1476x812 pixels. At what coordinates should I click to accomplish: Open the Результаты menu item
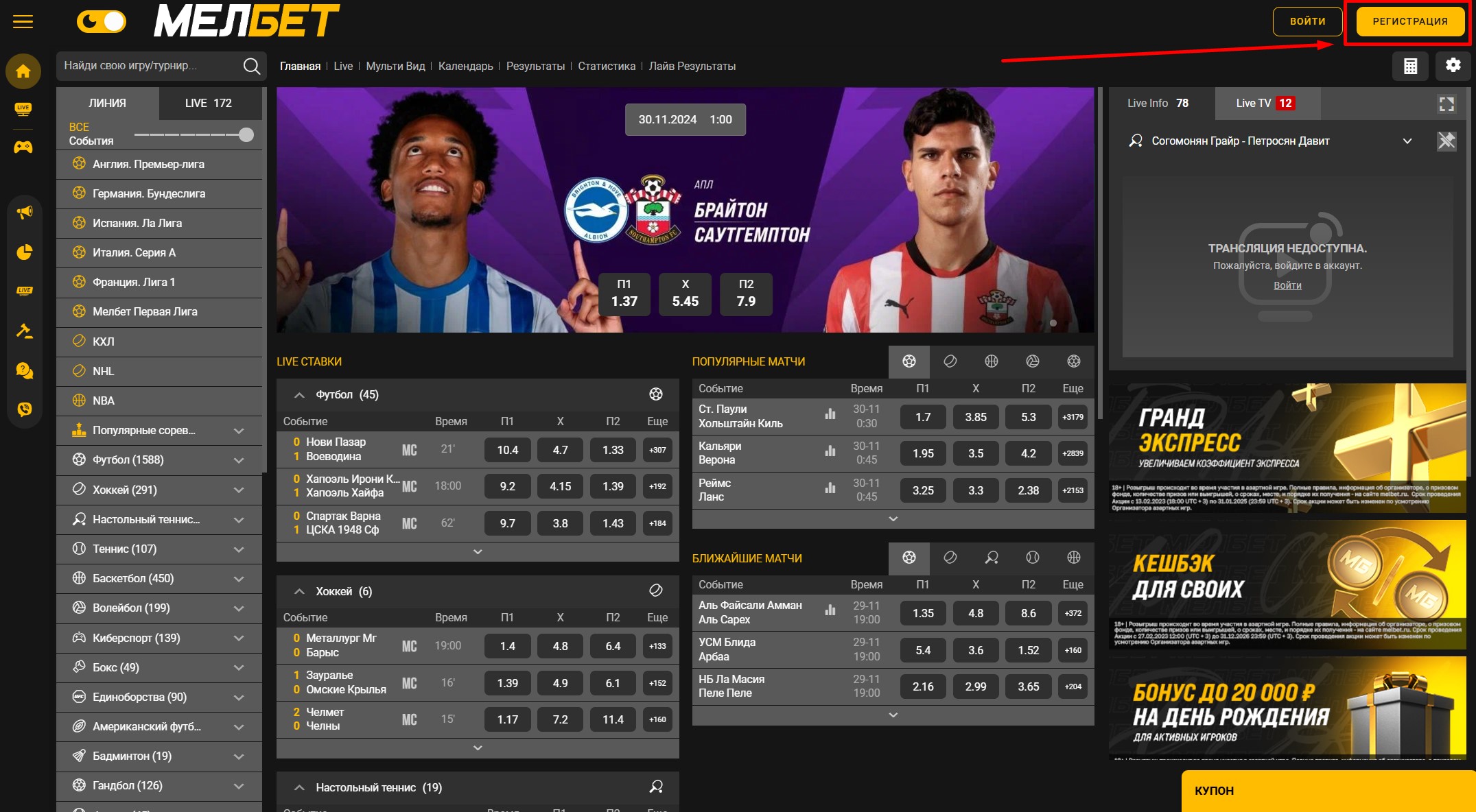(x=535, y=67)
